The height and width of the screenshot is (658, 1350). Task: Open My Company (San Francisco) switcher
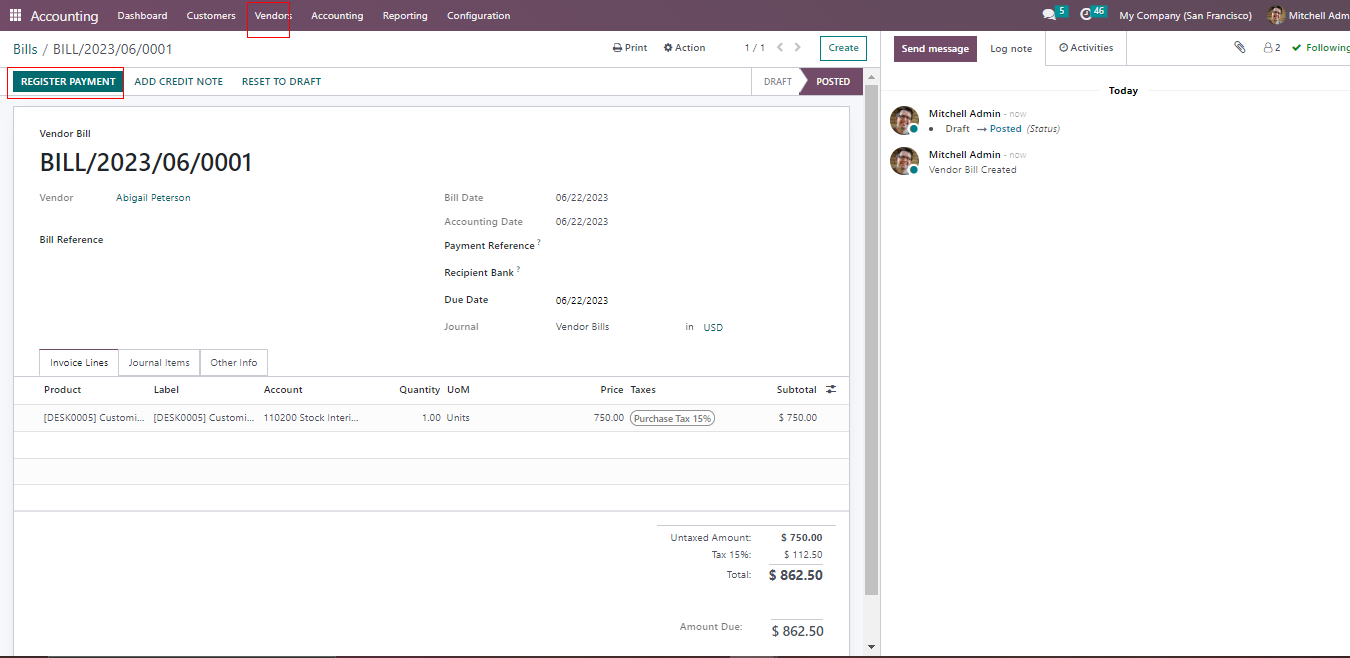tap(1185, 15)
